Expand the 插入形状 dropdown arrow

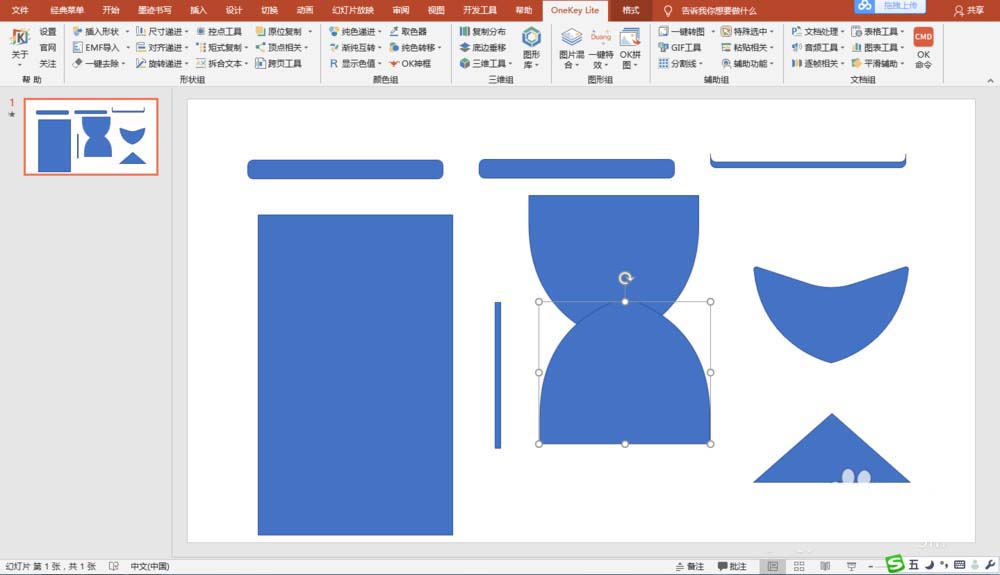click(x=127, y=31)
